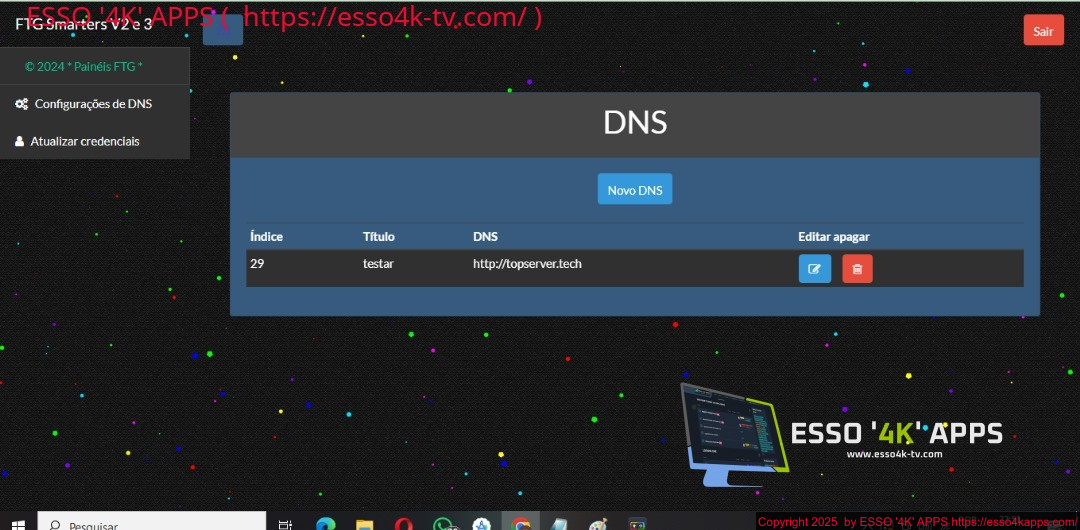Click the FTG Smarters V2 e 3 title

coord(83,24)
